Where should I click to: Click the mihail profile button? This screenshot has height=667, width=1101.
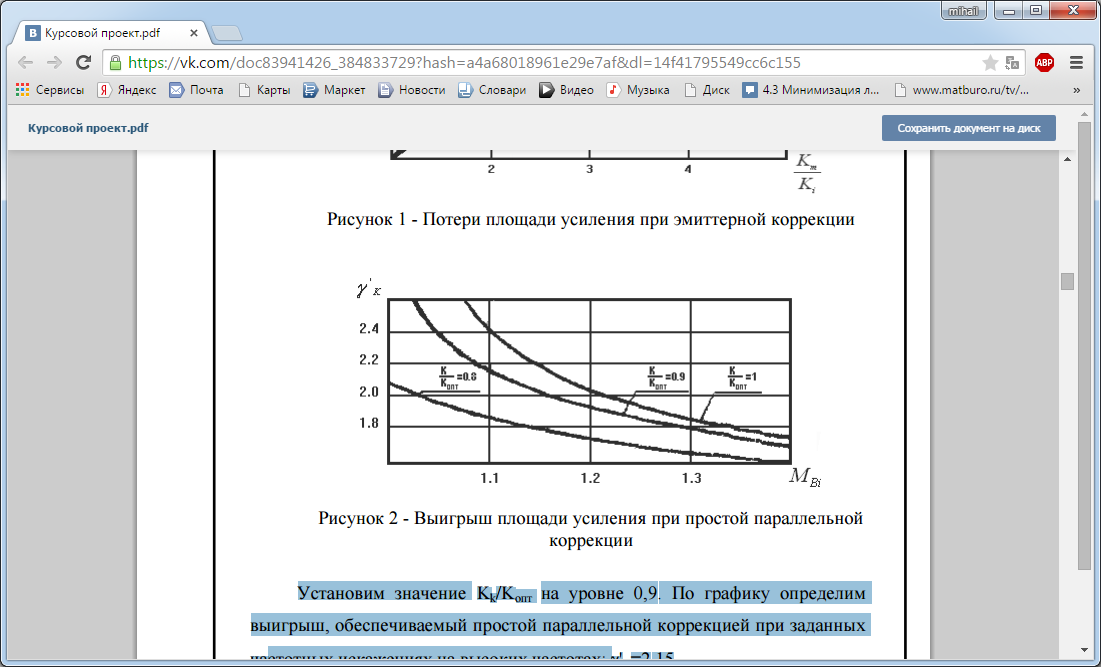[963, 11]
